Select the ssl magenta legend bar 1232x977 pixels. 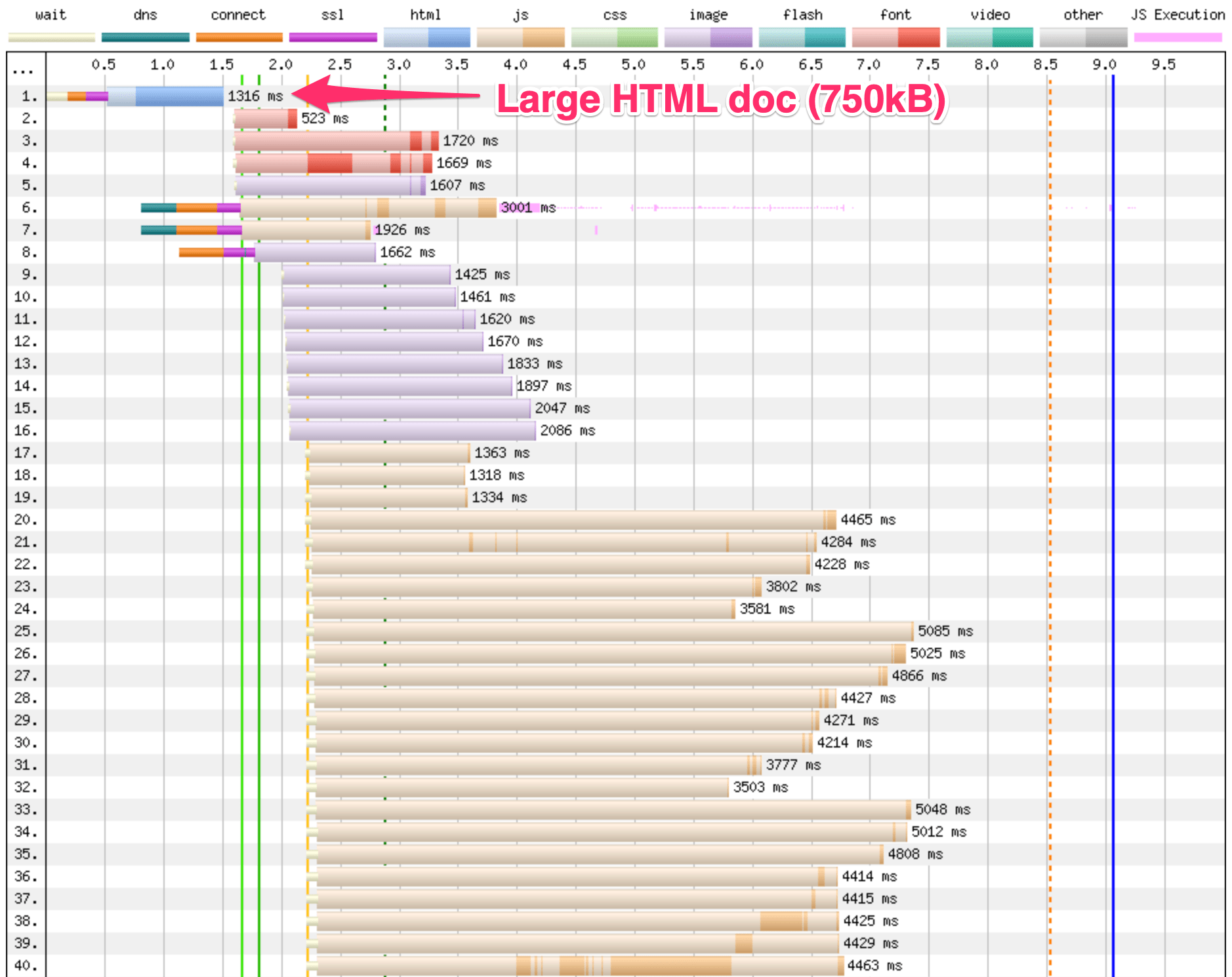coord(333,37)
